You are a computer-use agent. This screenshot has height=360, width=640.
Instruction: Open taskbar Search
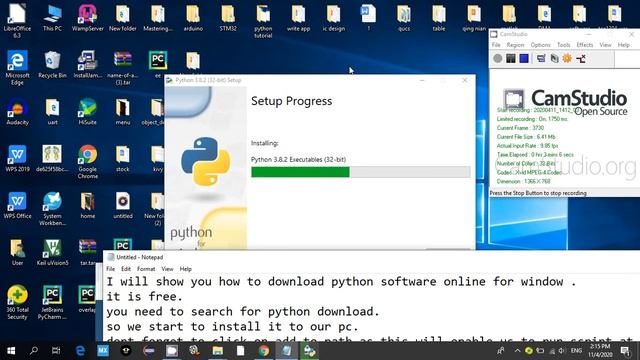34,351
